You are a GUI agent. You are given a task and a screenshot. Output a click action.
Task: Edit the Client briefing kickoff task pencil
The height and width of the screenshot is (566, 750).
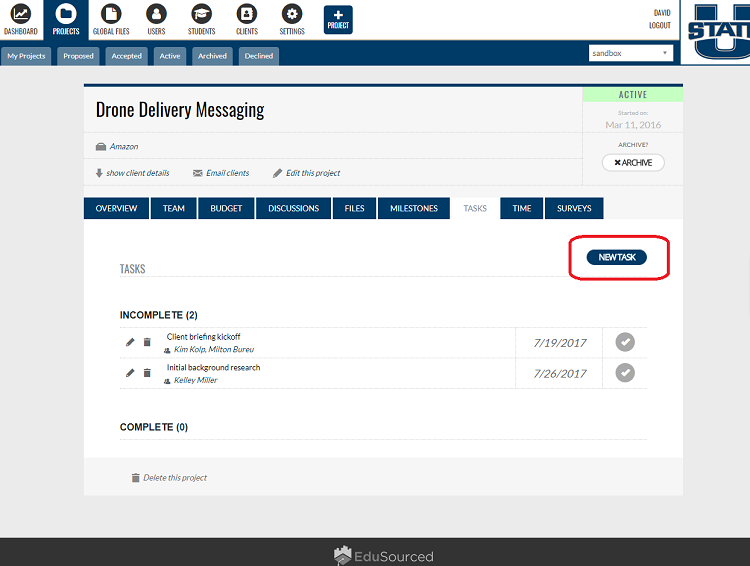pyautogui.click(x=130, y=342)
